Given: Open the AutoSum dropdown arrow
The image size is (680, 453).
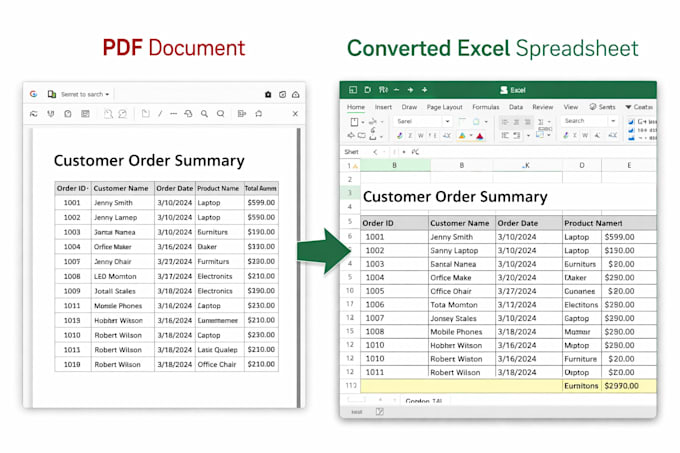Looking at the screenshot, I should point(549,122).
